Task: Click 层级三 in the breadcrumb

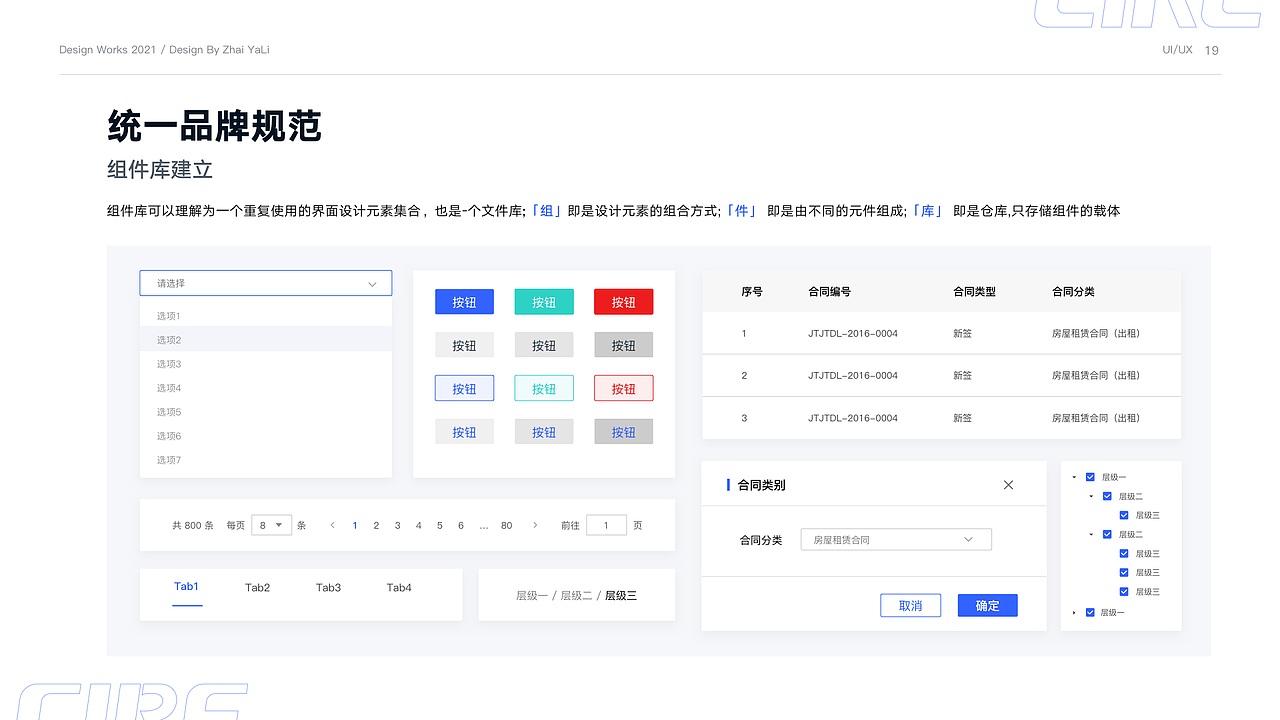Action: click(x=621, y=596)
